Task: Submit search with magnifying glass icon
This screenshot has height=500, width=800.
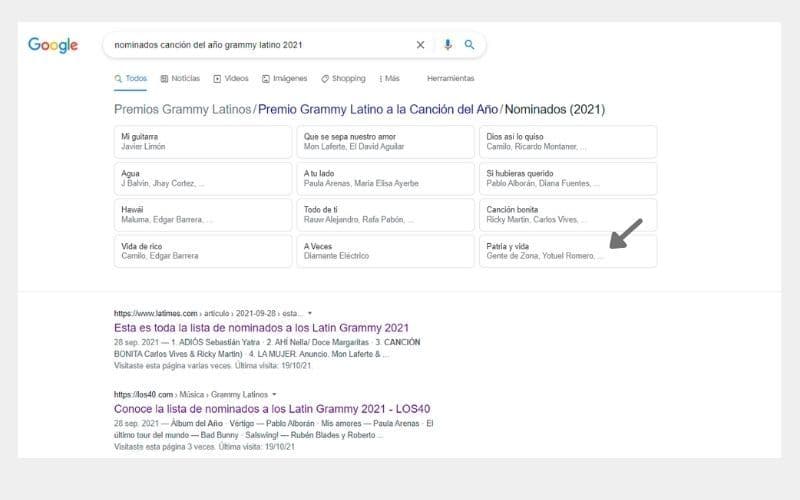Action: pyautogui.click(x=469, y=45)
